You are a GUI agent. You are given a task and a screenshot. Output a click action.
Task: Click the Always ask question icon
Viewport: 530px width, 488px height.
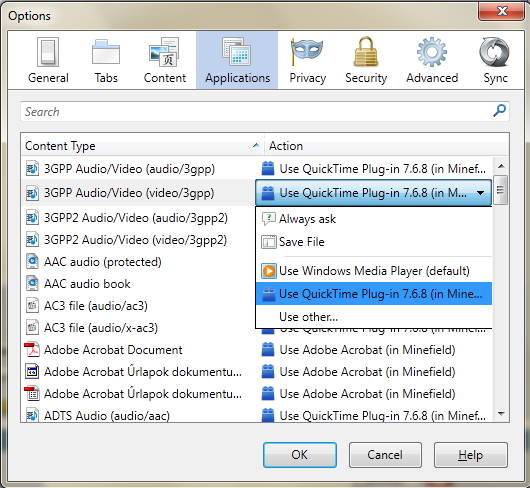(269, 219)
